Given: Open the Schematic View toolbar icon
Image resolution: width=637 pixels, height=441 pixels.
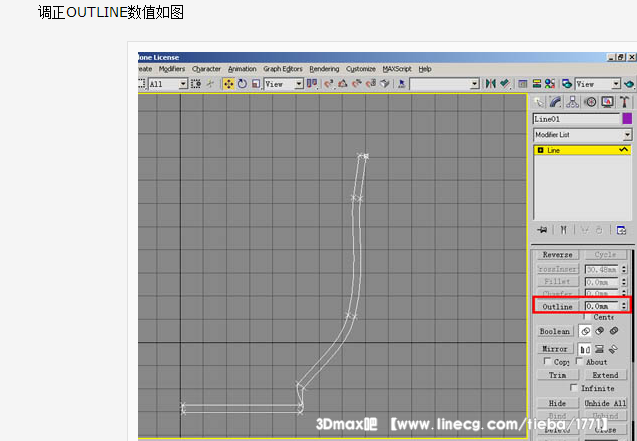Looking at the screenshot, I should click(537, 84).
